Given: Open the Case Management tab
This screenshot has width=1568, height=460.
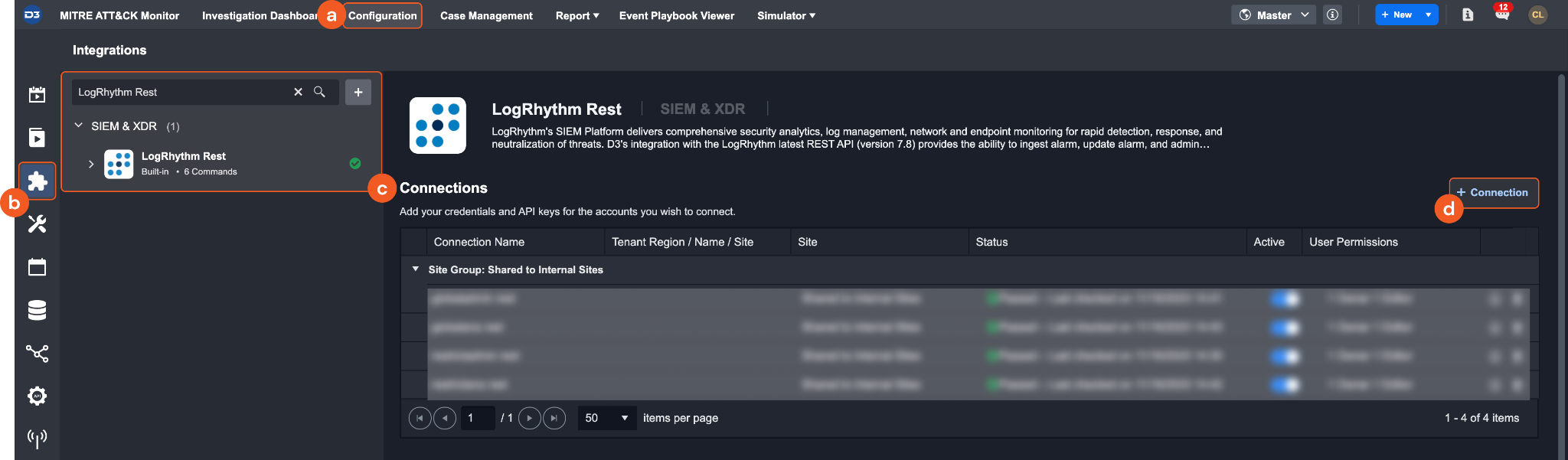Looking at the screenshot, I should pyautogui.click(x=486, y=15).
